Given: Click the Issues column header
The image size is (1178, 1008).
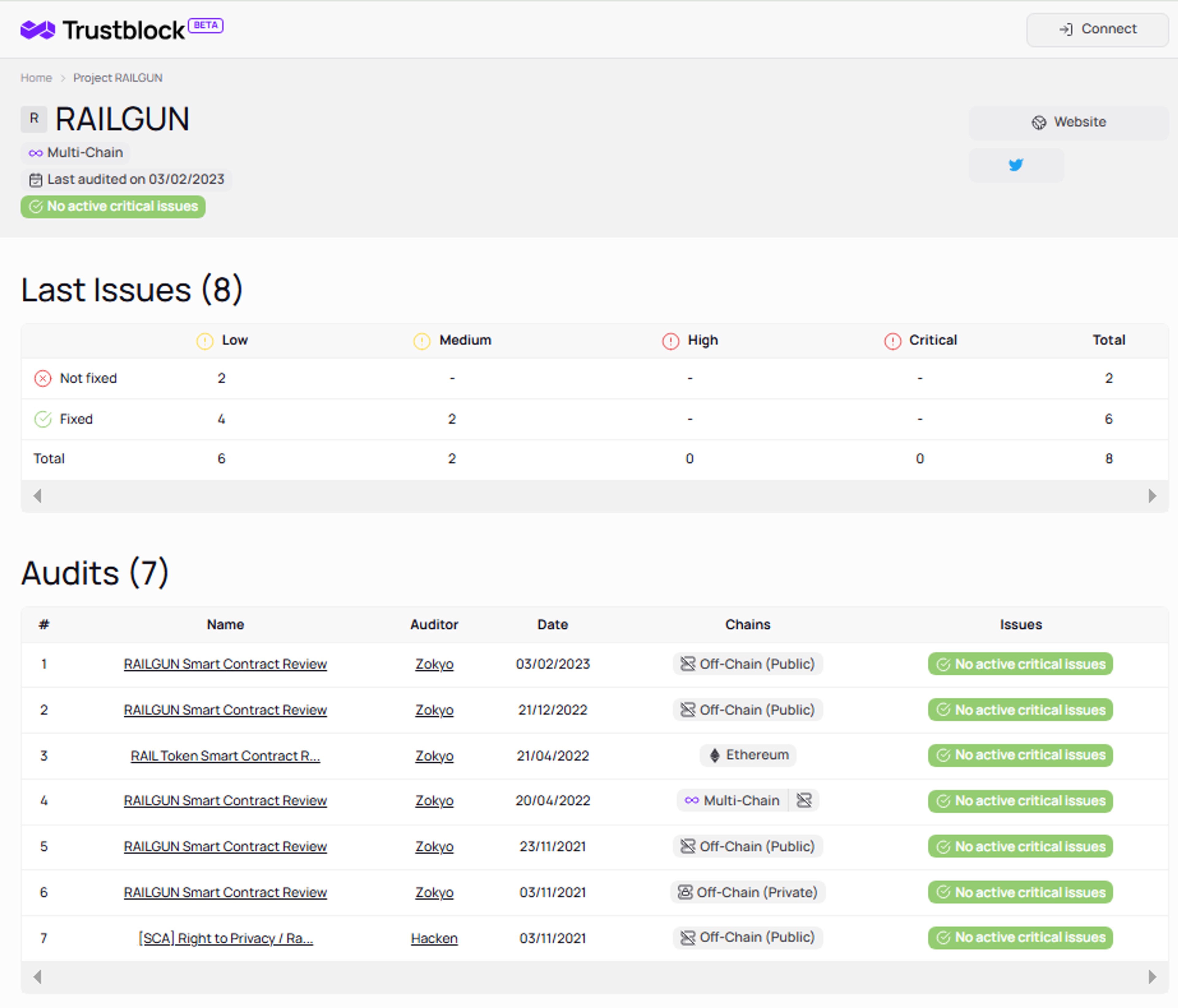Looking at the screenshot, I should 1021,624.
